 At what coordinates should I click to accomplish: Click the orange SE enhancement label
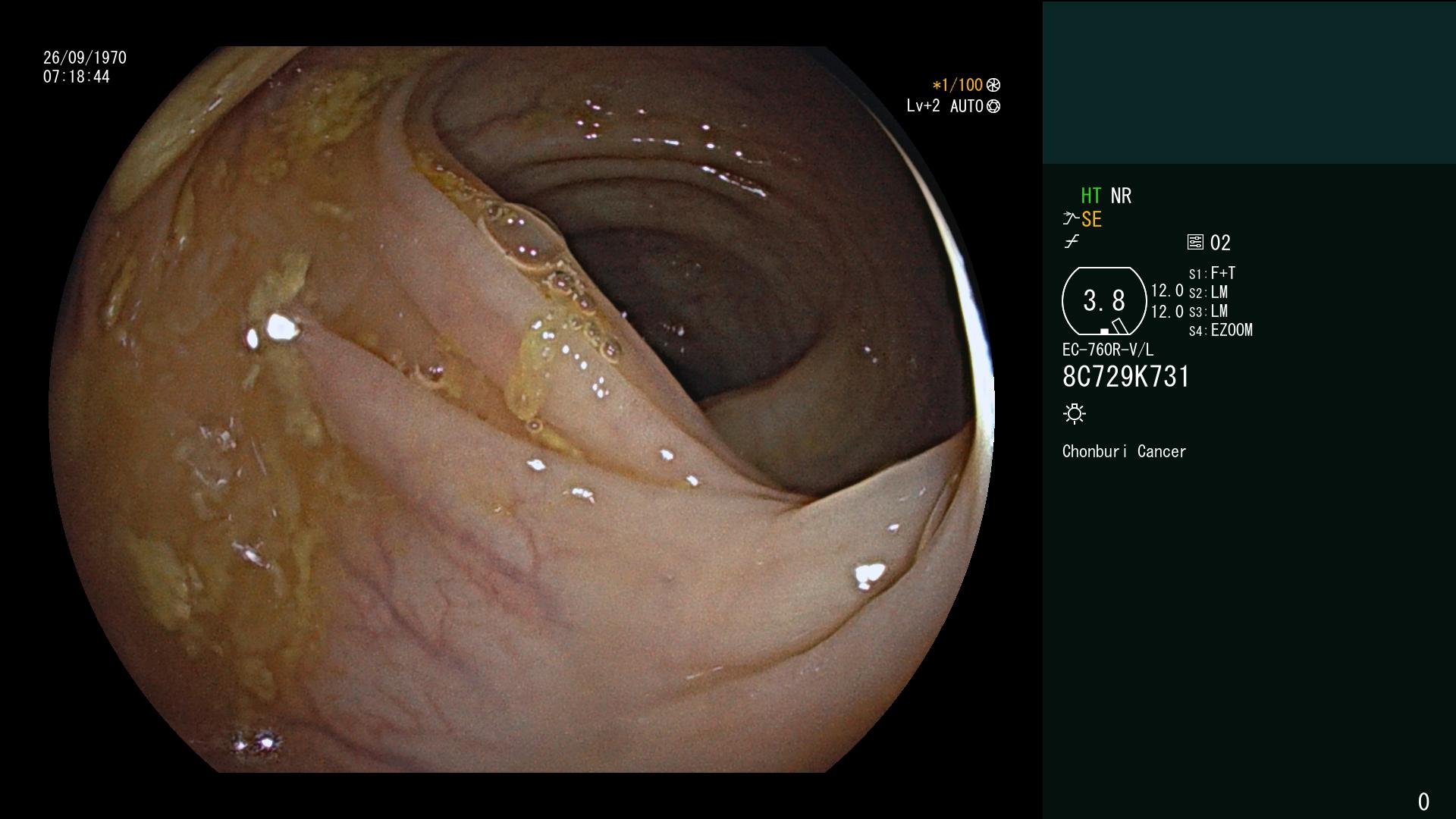[1091, 220]
